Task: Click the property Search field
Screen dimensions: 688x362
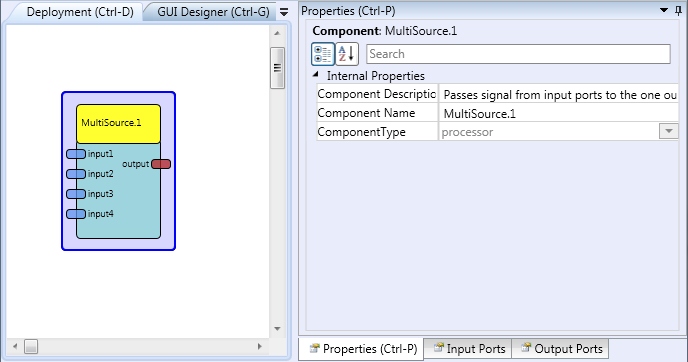Action: pyautogui.click(x=518, y=54)
